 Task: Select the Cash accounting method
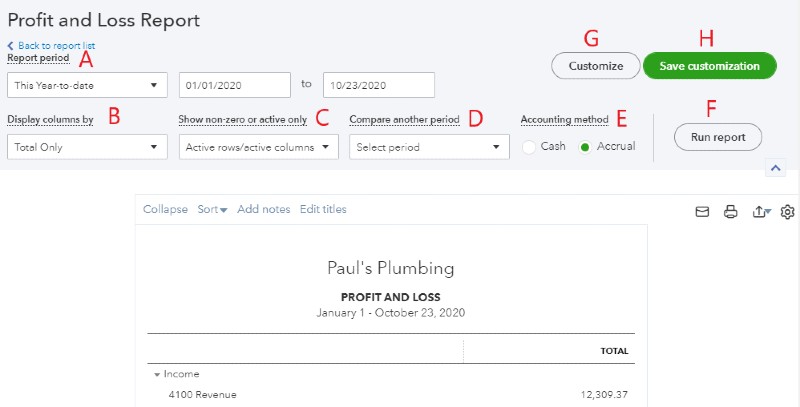(x=529, y=147)
